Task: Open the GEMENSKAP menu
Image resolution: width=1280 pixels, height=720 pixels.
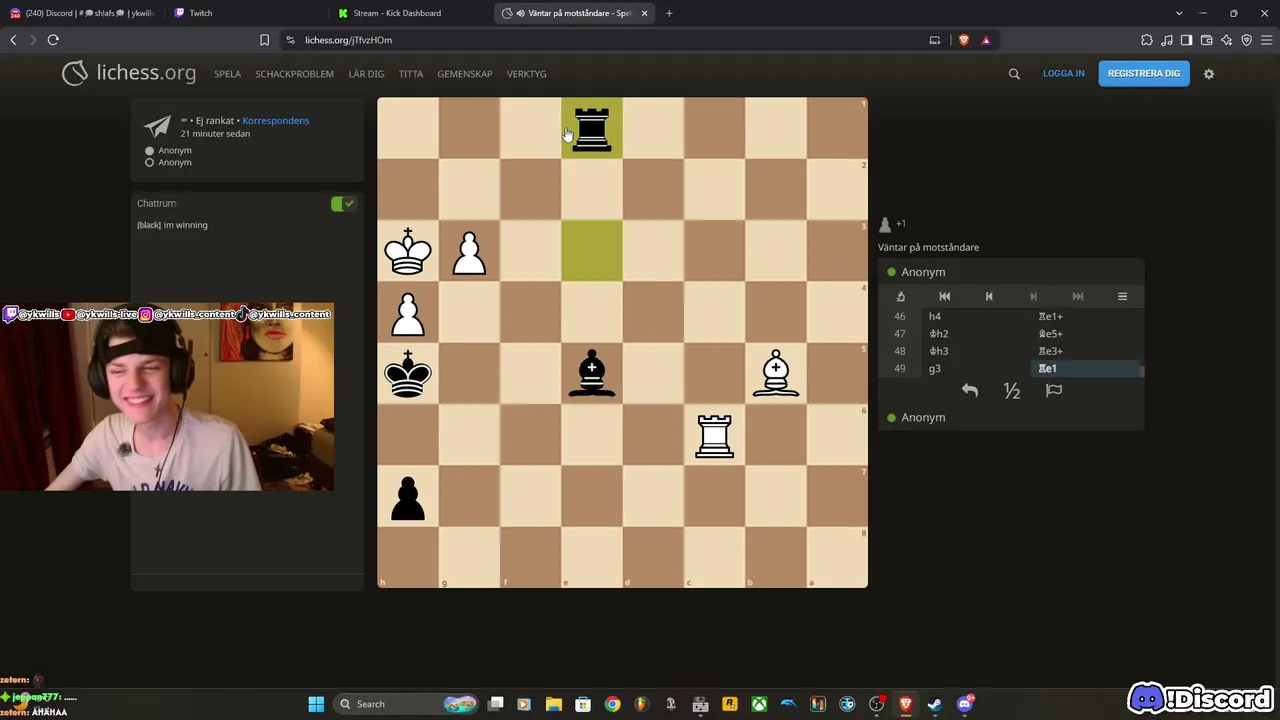Action: 465,74
